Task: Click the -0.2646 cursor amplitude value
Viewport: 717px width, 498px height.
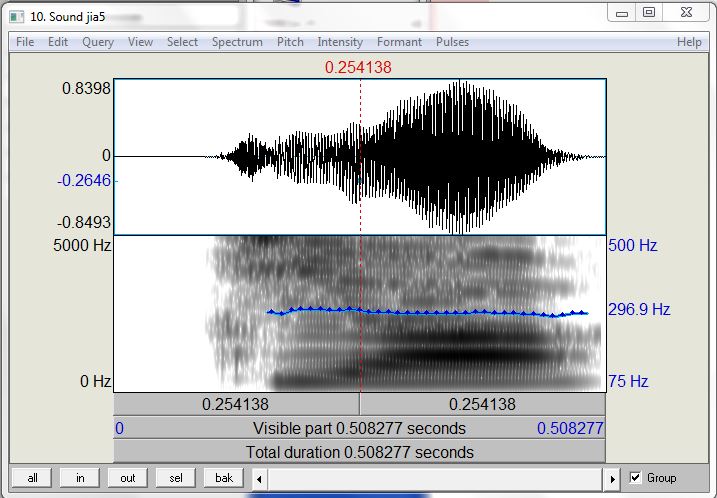Action: point(84,181)
